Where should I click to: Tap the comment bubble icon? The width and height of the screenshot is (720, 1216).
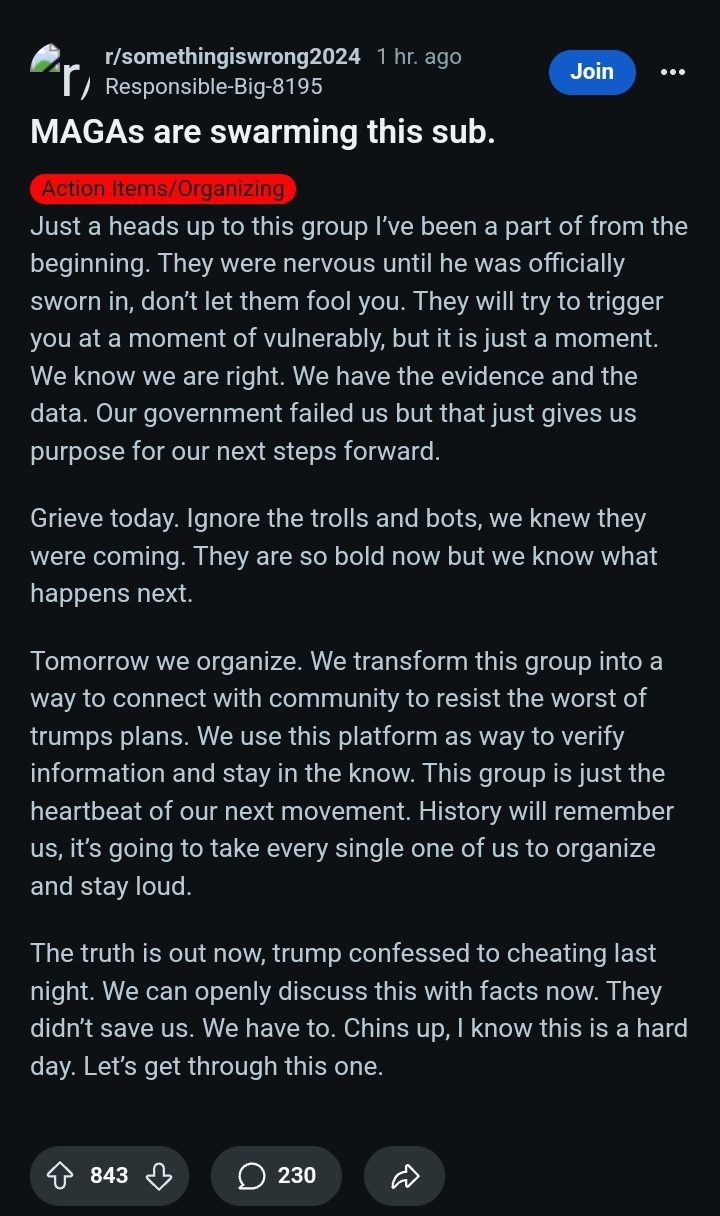[x=252, y=1176]
